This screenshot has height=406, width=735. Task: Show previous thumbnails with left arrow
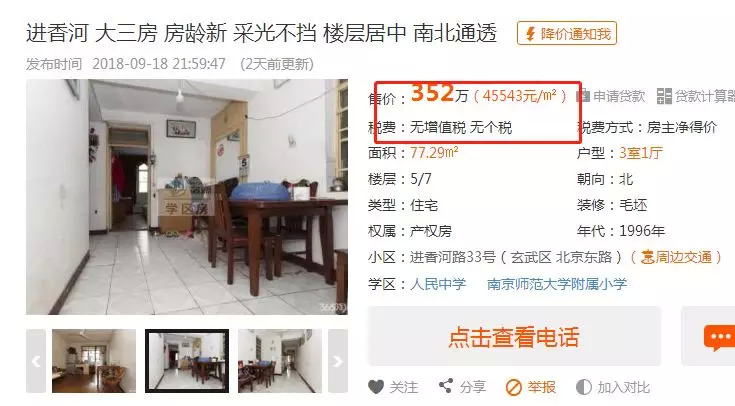click(x=36, y=361)
